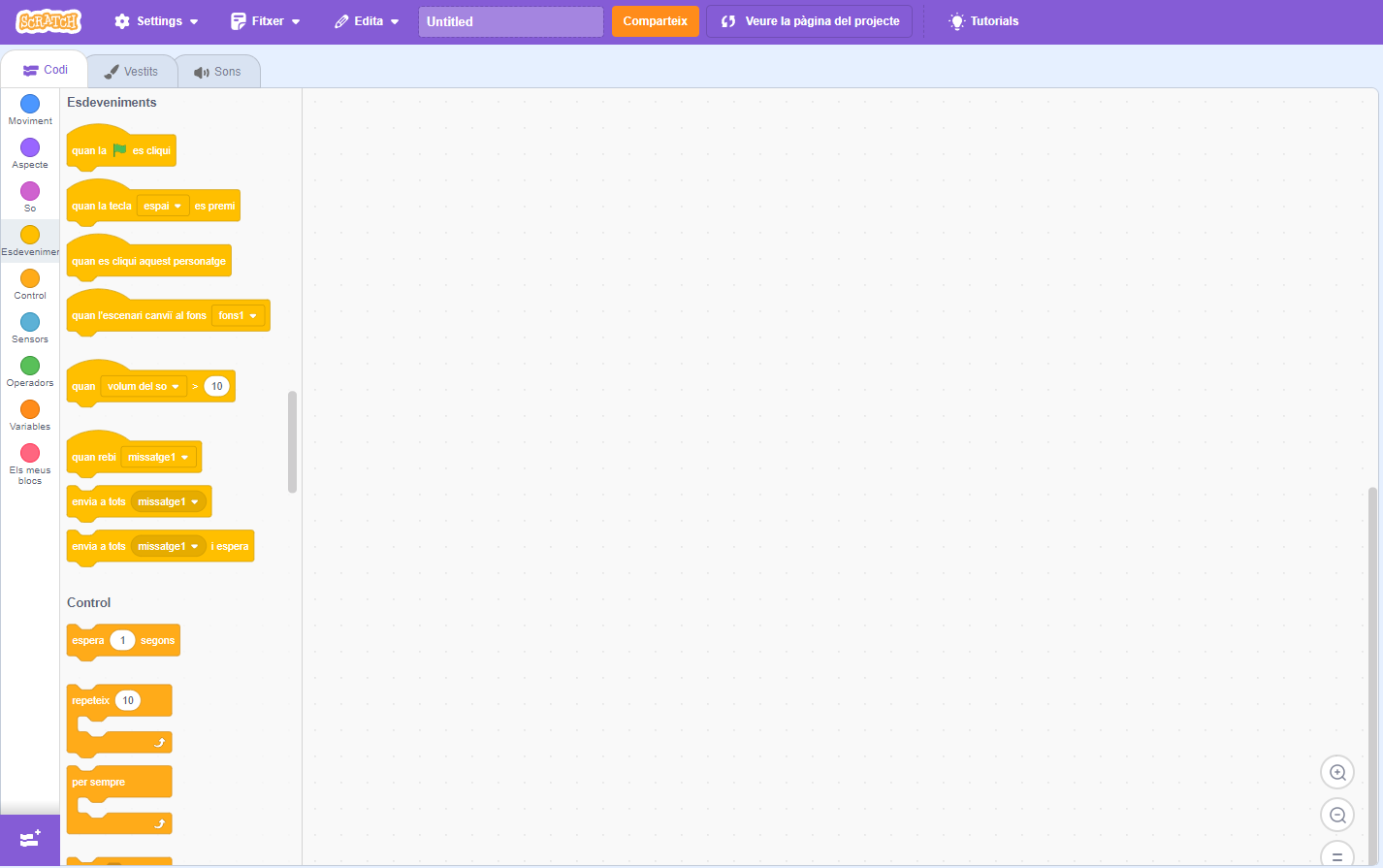Click the Scratch logo
This screenshot has height=868, width=1383.
click(48, 21)
